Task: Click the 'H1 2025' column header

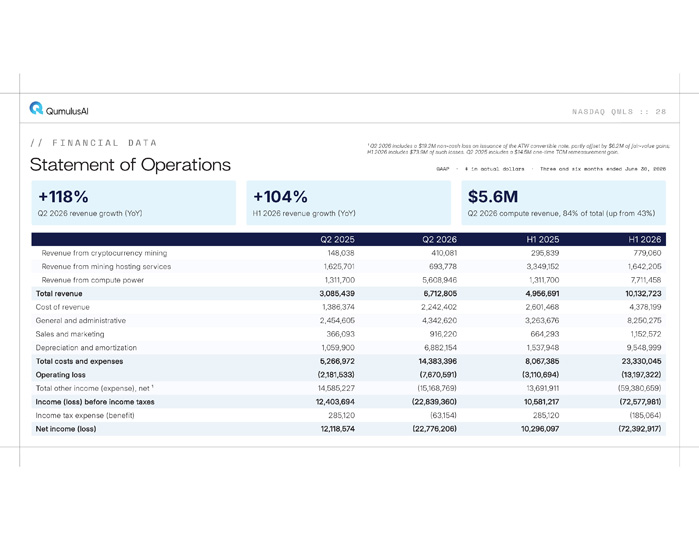Action: point(543,239)
